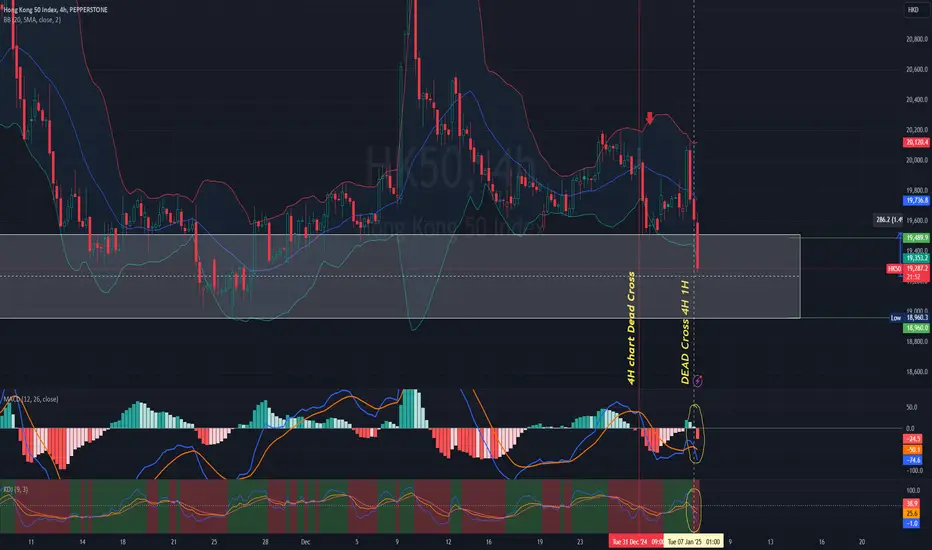This screenshot has width=932, height=550.
Task: Select the red down arrow drawing
Action: coord(650,118)
